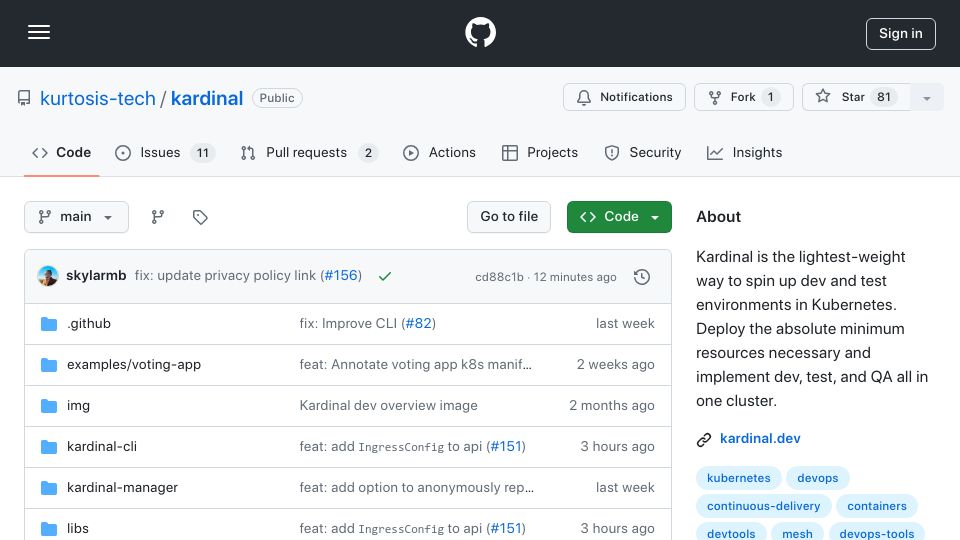
Task: Click '2 weeks ago' in examples row
Action: click(615, 364)
